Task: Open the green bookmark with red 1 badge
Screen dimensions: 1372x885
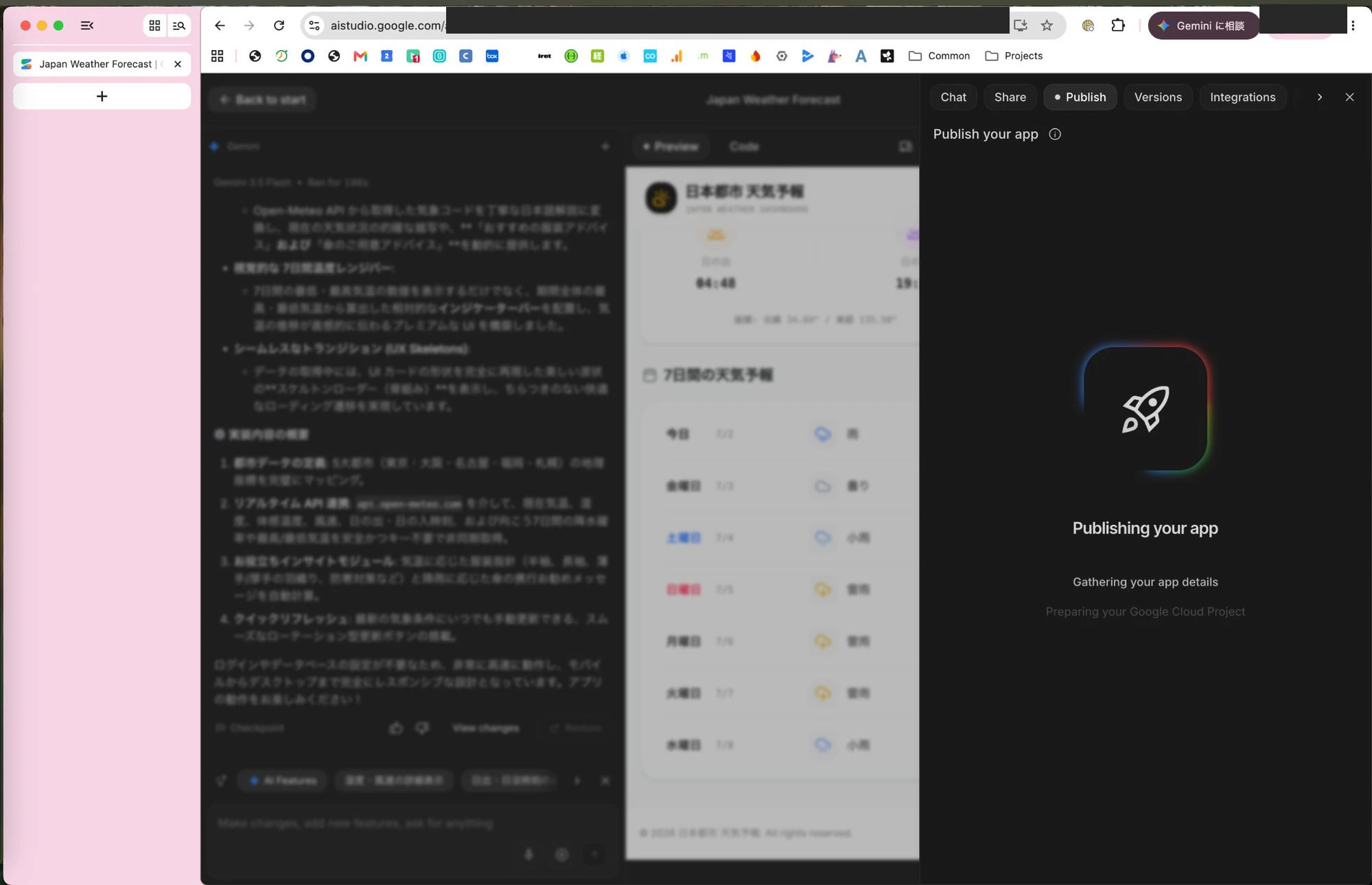Action: pyautogui.click(x=413, y=56)
